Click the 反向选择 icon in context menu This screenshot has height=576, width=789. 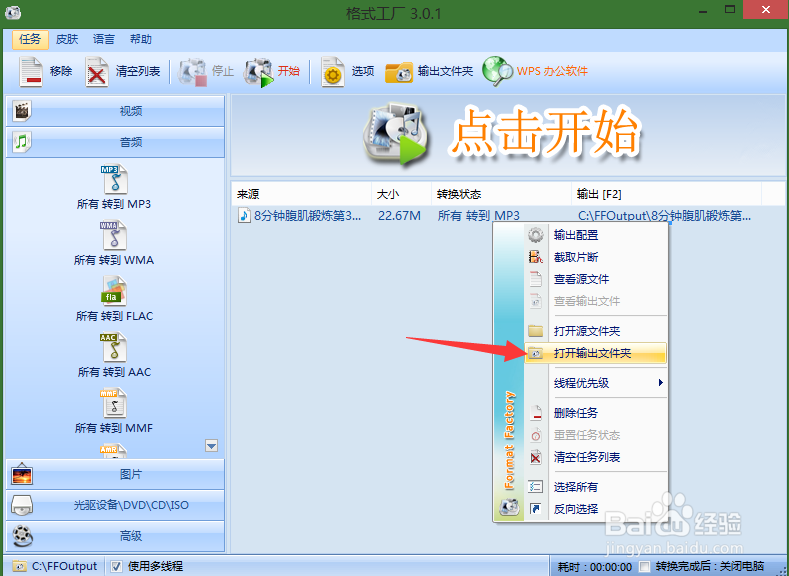535,509
